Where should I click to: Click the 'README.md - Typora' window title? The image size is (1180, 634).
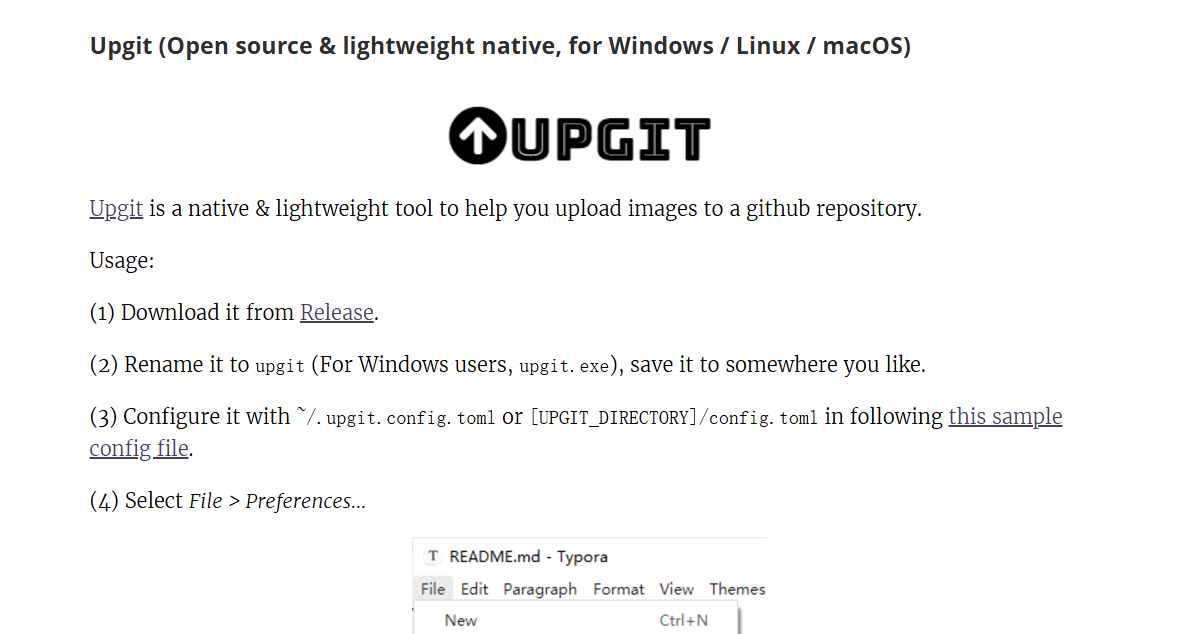click(x=528, y=556)
